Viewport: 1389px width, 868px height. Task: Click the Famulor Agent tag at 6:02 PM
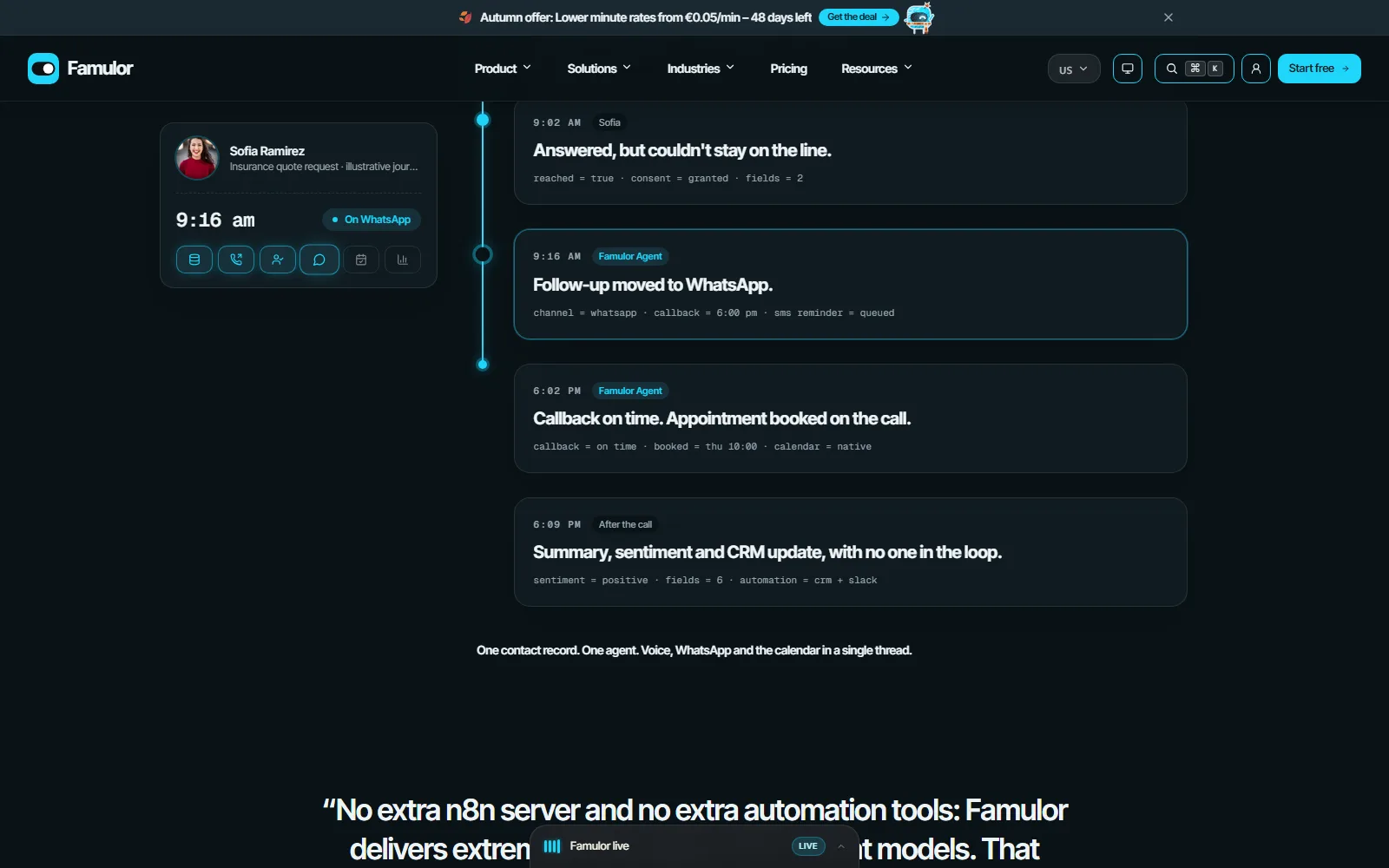630,391
